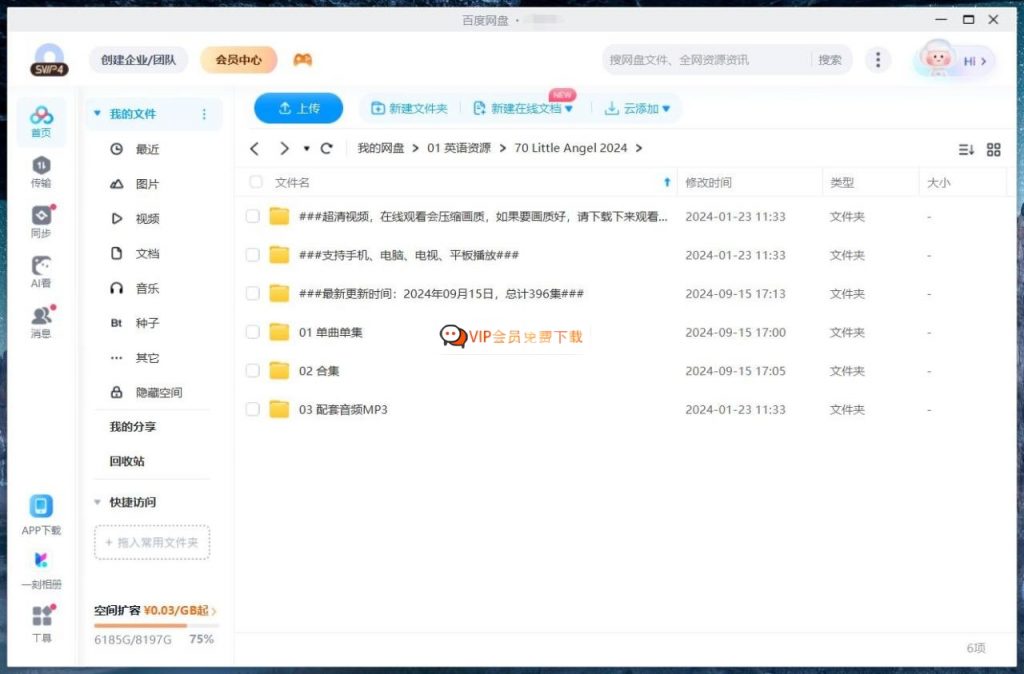Click the 70 Little Angel 2024 breadcrumb
Image resolution: width=1024 pixels, height=674 pixels.
pyautogui.click(x=571, y=148)
